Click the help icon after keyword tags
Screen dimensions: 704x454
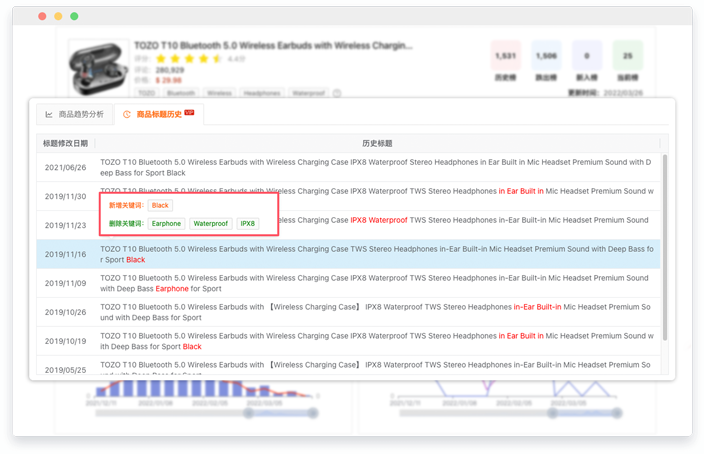tap(337, 93)
